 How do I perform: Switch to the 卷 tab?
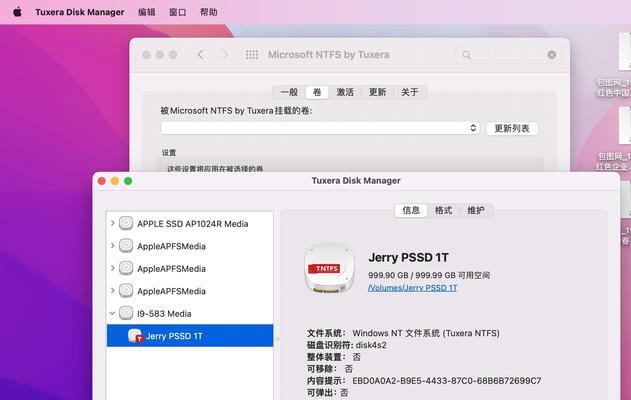point(317,92)
